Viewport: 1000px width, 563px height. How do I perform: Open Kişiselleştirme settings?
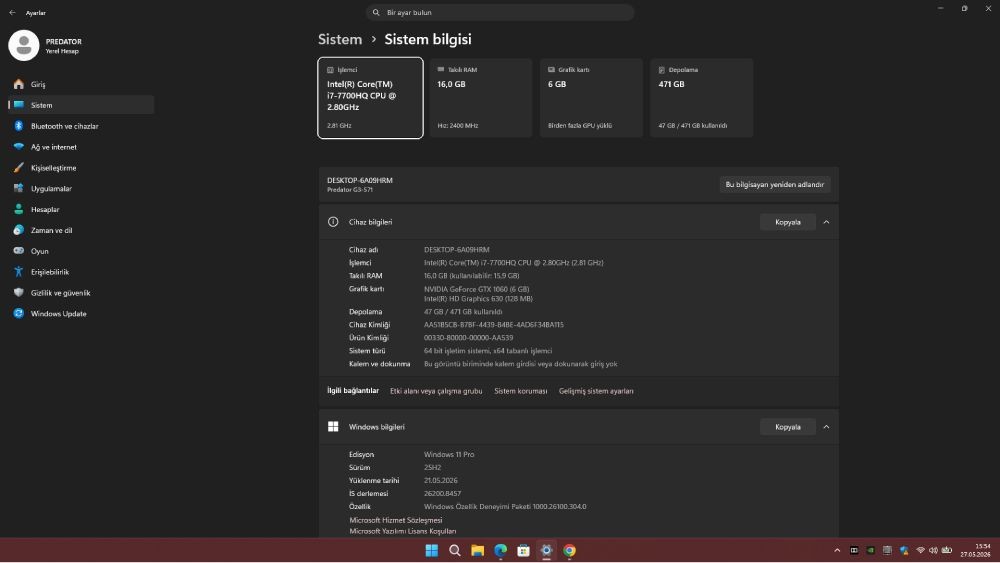pos(54,168)
